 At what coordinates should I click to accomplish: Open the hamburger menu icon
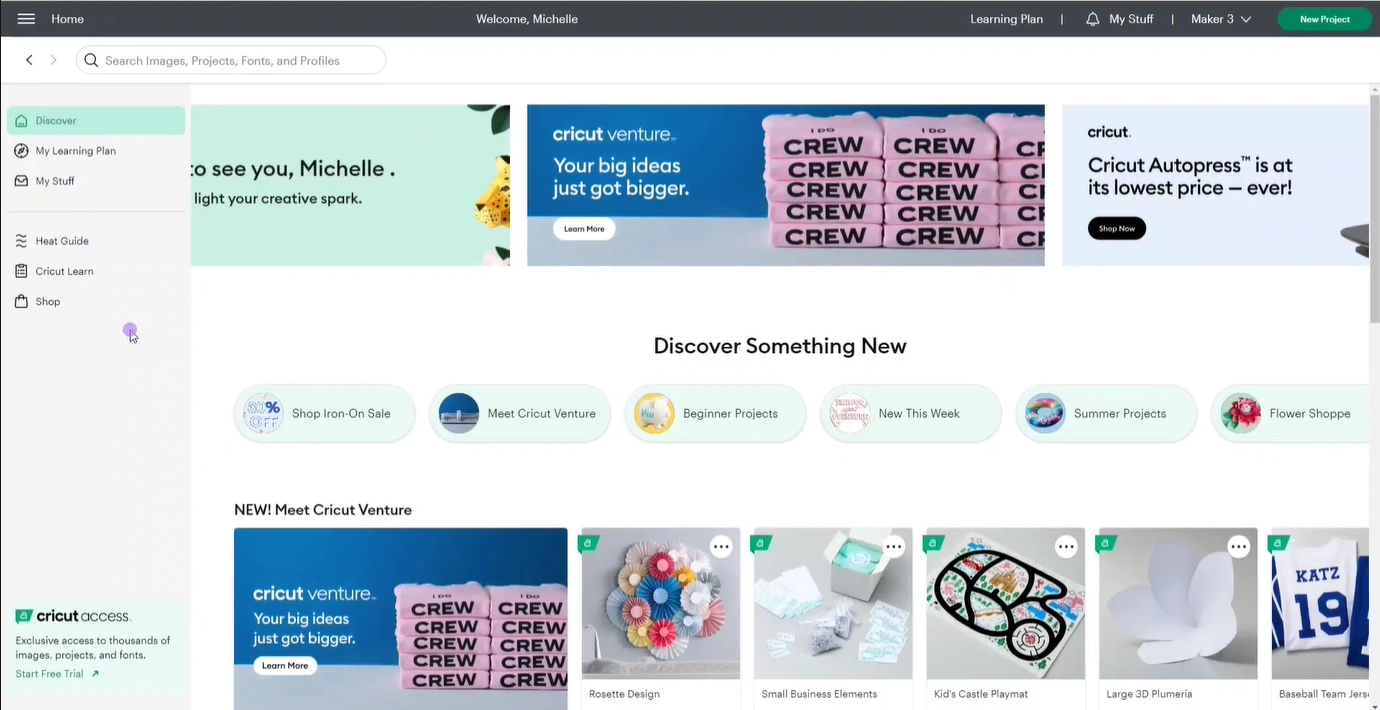(x=26, y=19)
